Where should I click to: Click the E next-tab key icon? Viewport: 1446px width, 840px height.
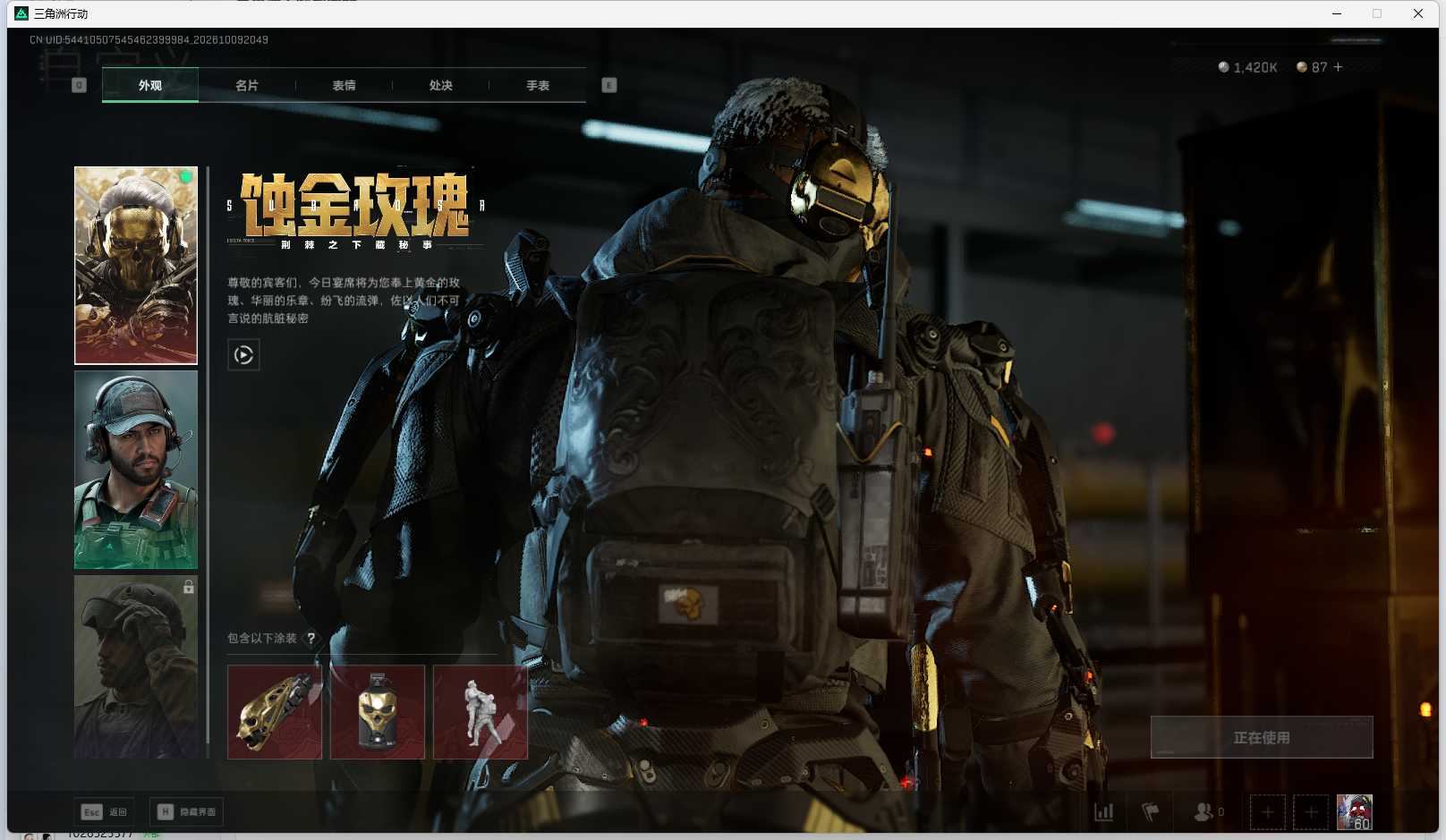(609, 85)
